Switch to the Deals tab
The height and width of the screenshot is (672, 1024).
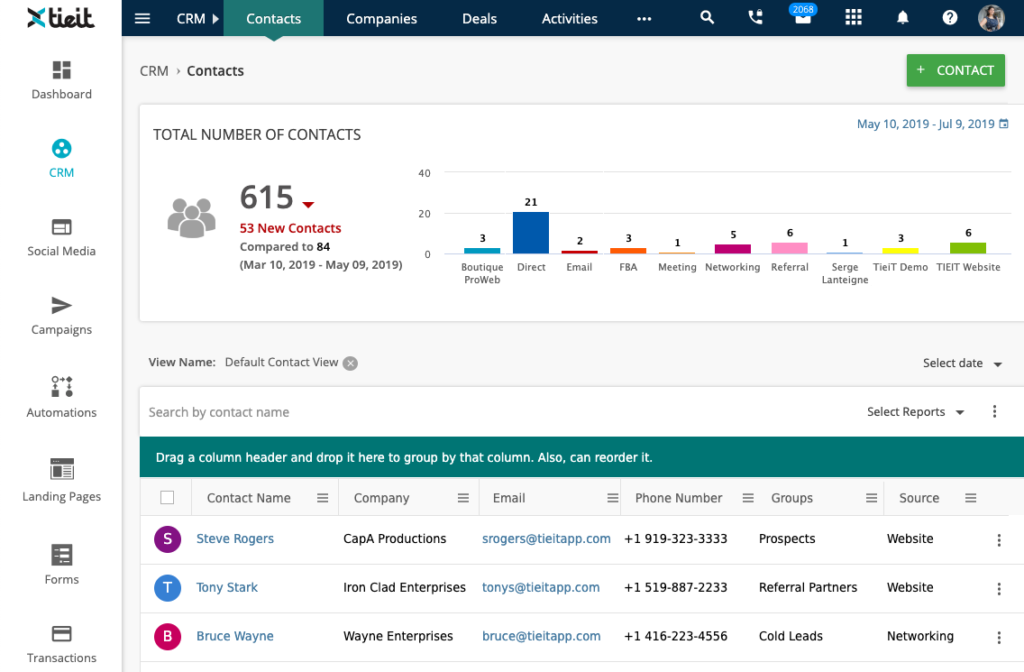pyautogui.click(x=479, y=18)
